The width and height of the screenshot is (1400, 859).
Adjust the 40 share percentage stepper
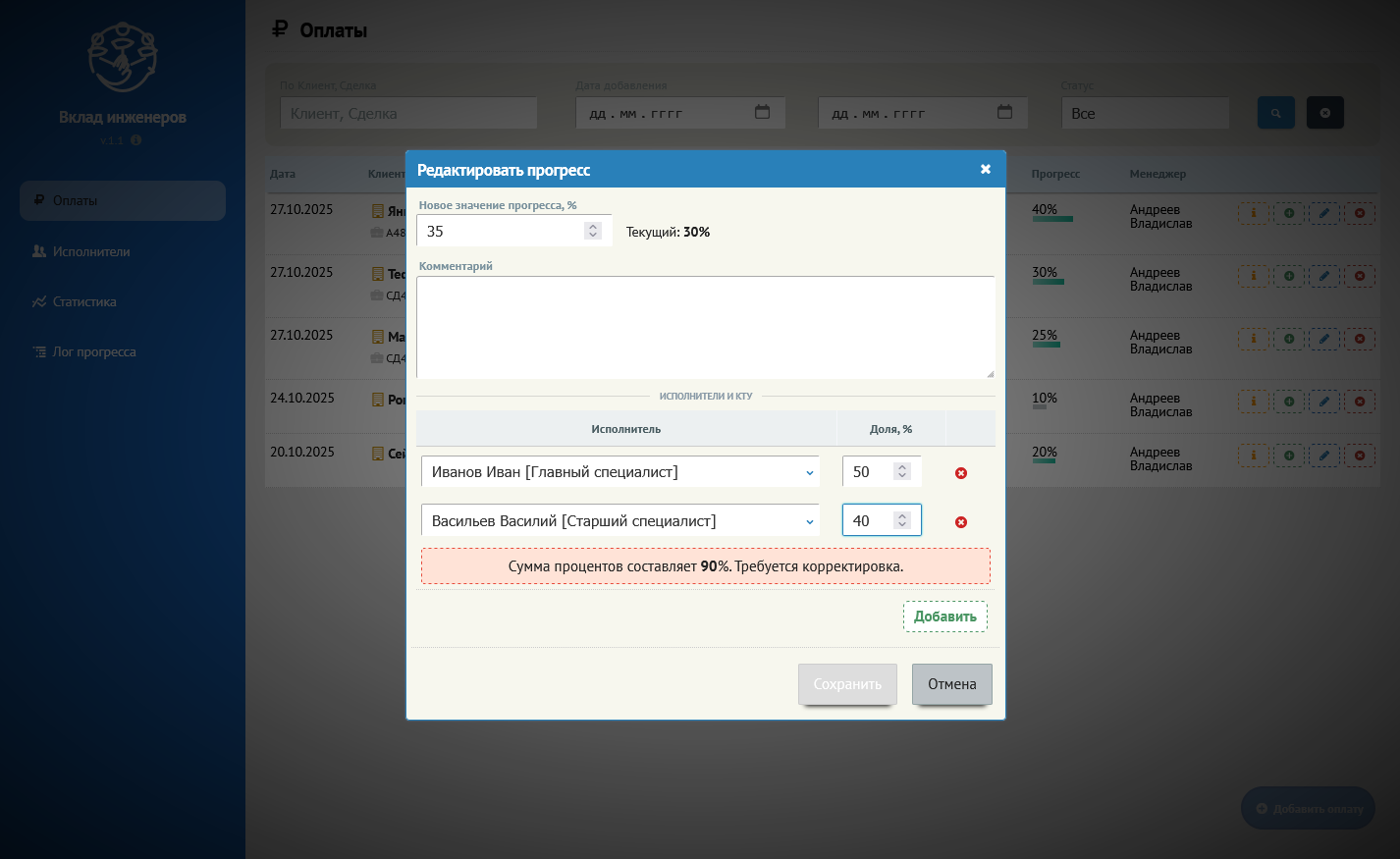click(901, 520)
